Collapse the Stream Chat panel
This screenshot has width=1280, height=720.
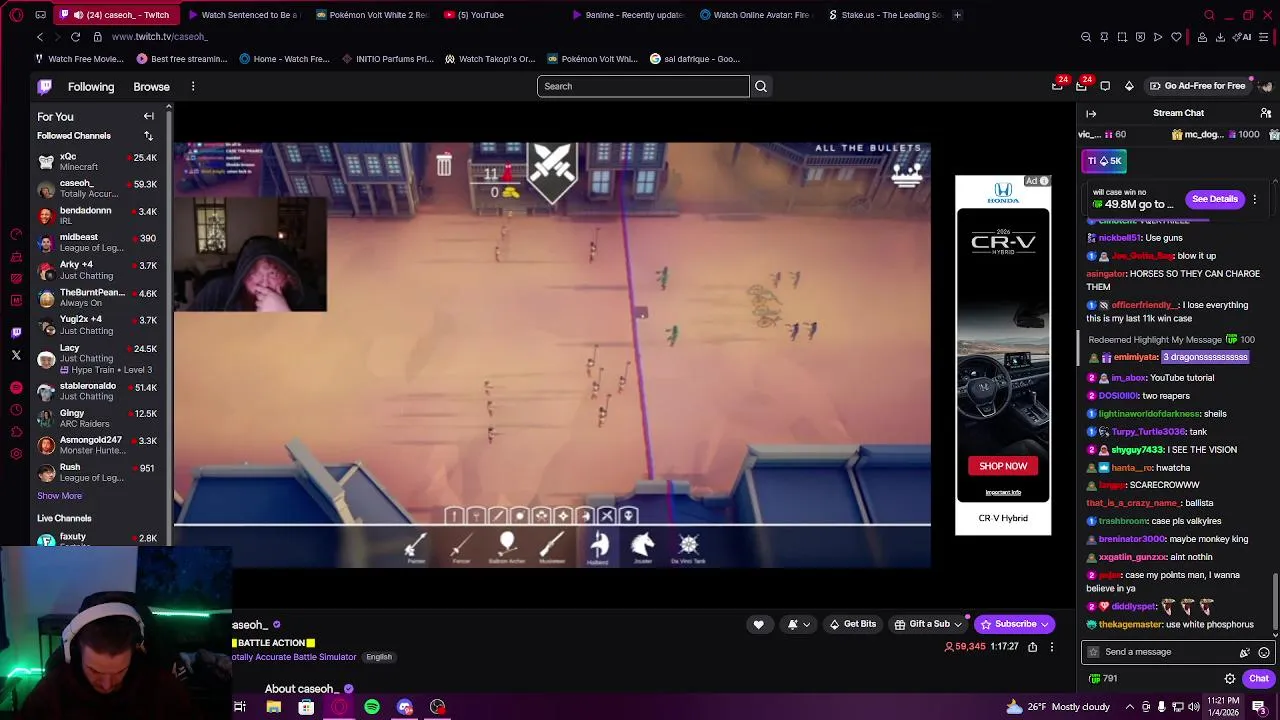tap(1091, 113)
